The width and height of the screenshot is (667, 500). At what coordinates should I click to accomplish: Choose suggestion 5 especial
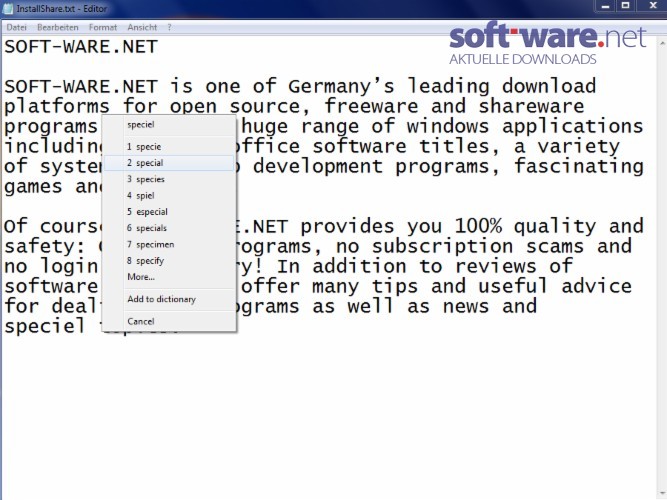(169, 211)
